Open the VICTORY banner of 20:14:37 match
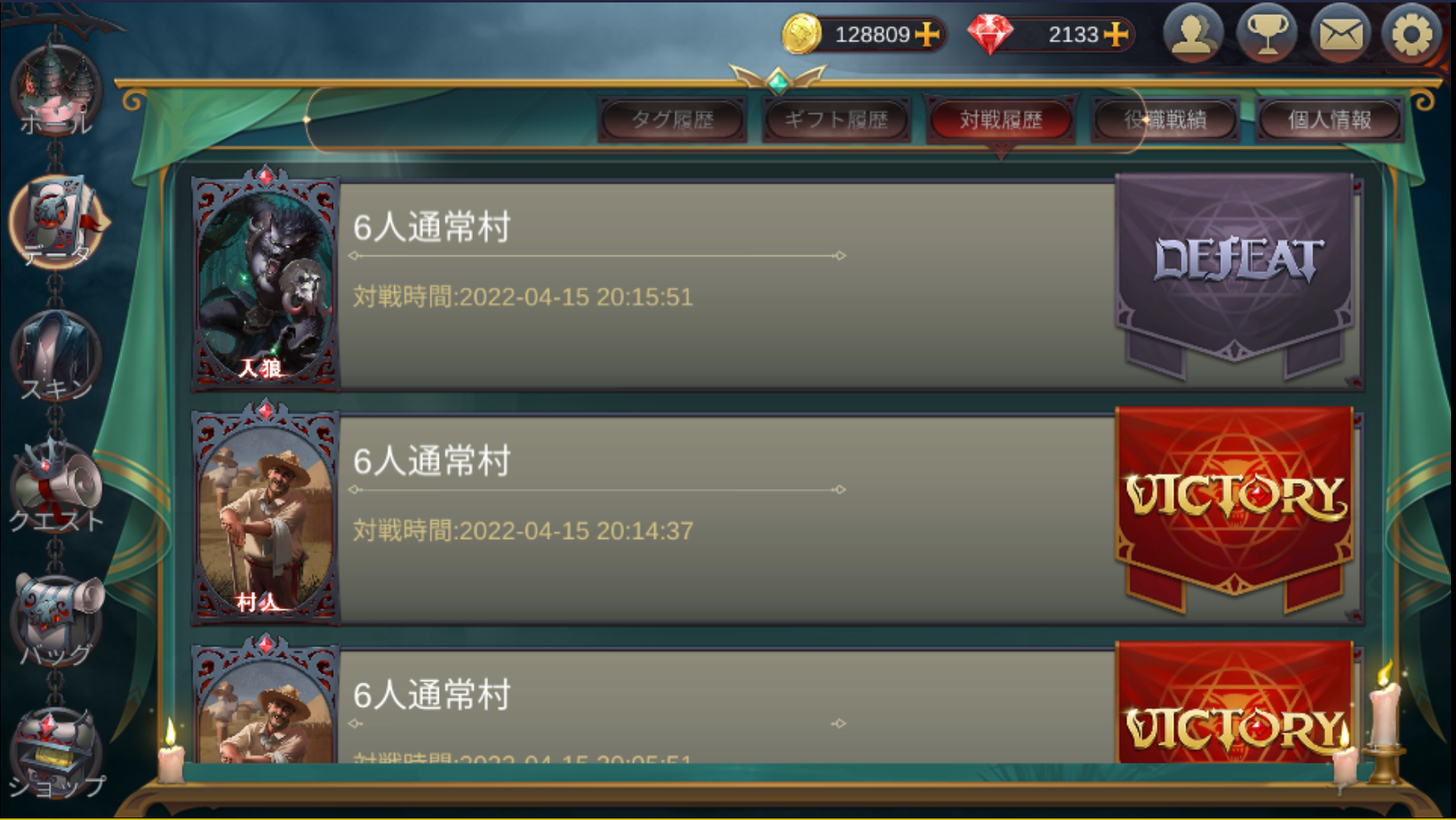Image resolution: width=1456 pixels, height=820 pixels. 1235,508
